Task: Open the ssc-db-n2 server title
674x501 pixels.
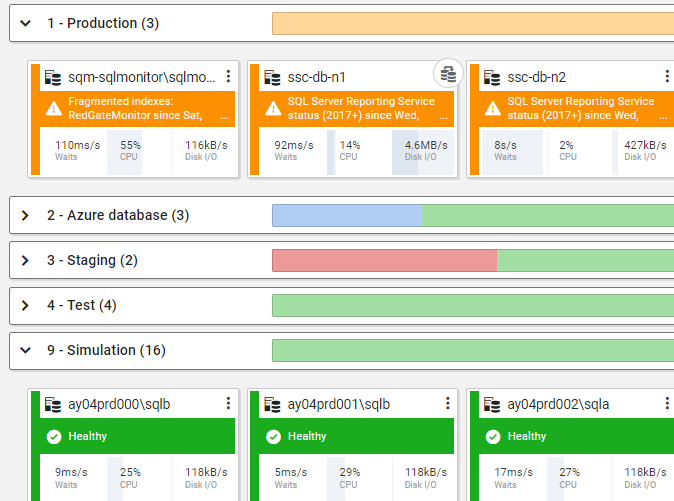Action: pyautogui.click(x=536, y=77)
